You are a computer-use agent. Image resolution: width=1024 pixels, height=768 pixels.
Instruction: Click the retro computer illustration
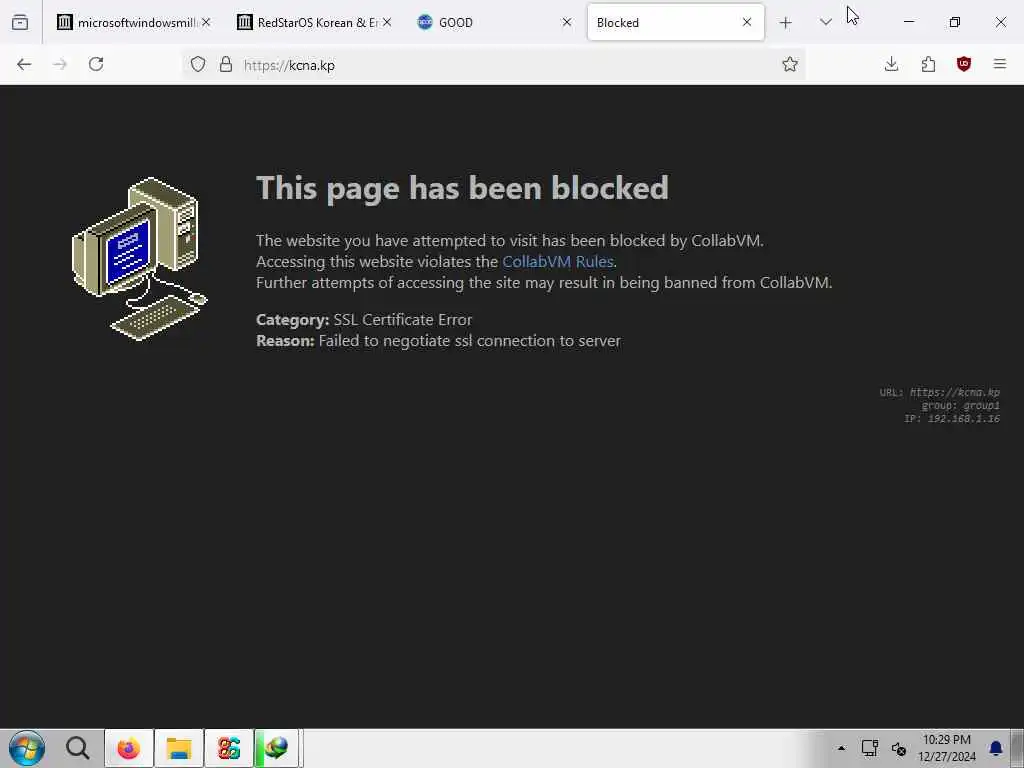(x=139, y=259)
